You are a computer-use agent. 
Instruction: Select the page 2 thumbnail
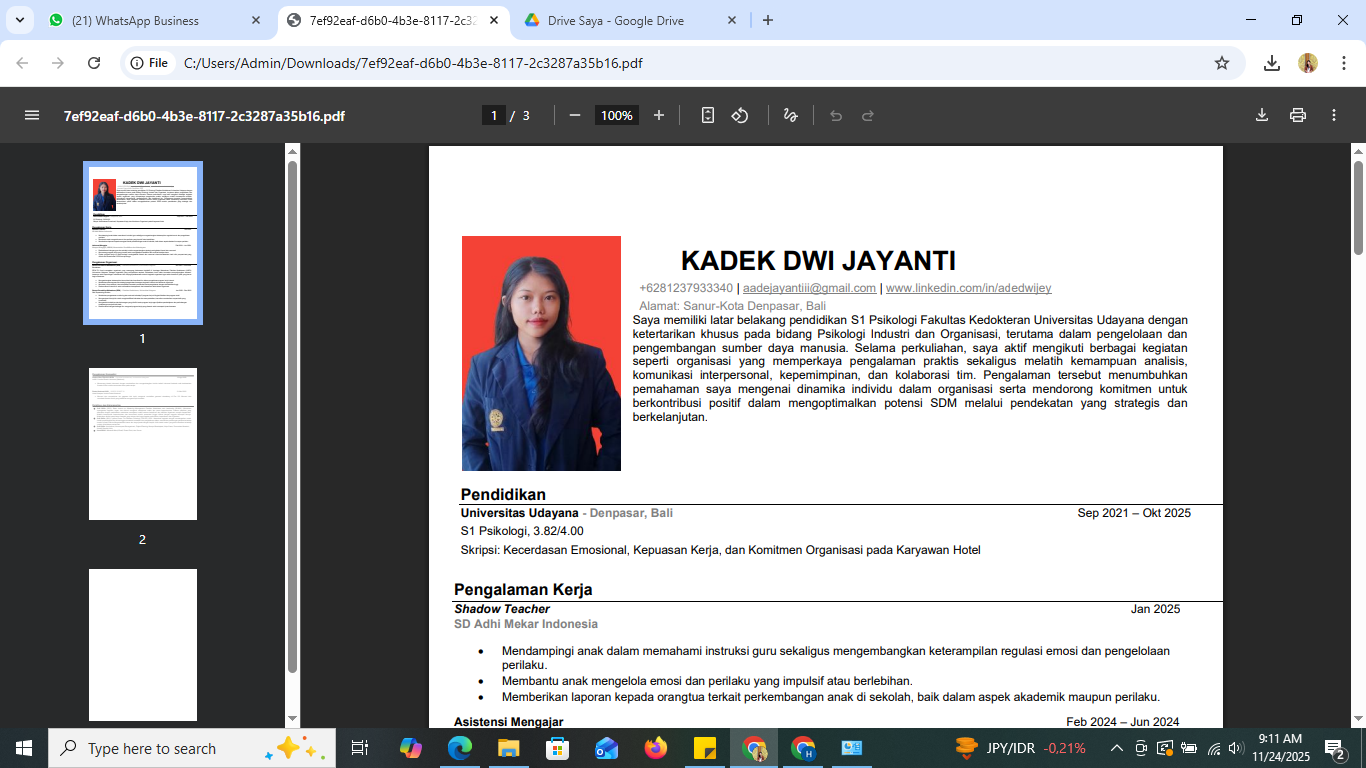click(x=143, y=444)
